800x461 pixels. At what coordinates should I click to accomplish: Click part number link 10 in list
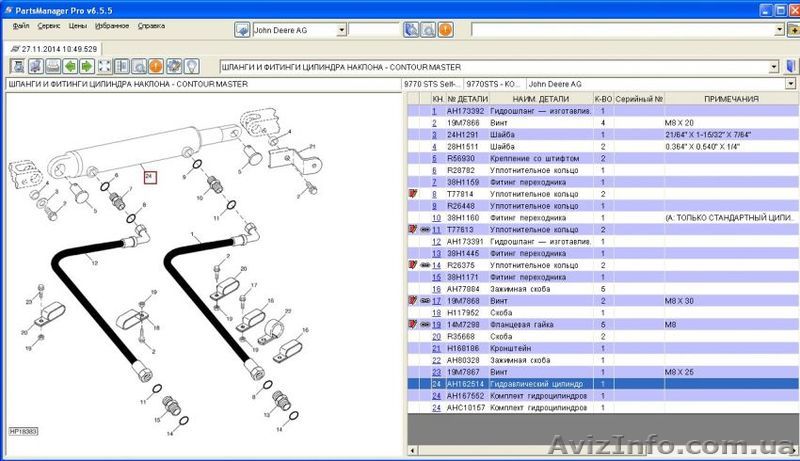[436, 217]
